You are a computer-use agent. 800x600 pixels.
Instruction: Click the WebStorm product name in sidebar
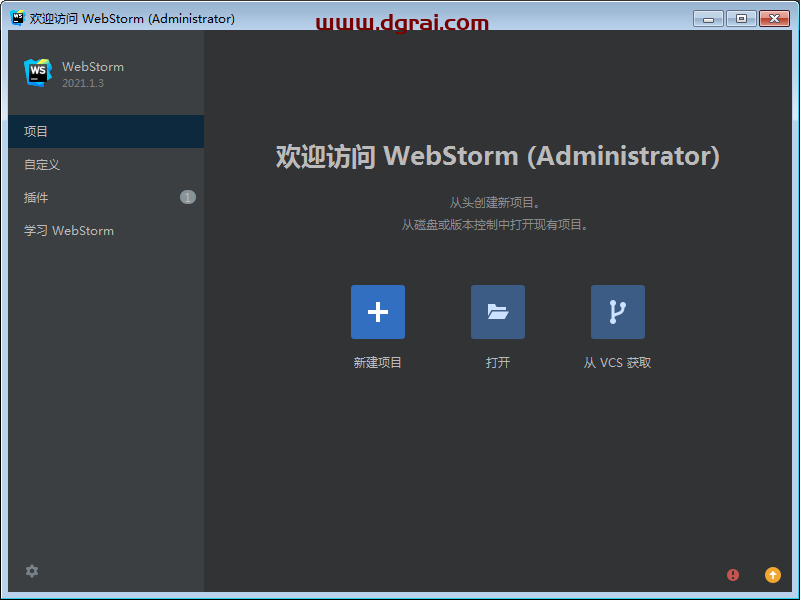[93, 67]
